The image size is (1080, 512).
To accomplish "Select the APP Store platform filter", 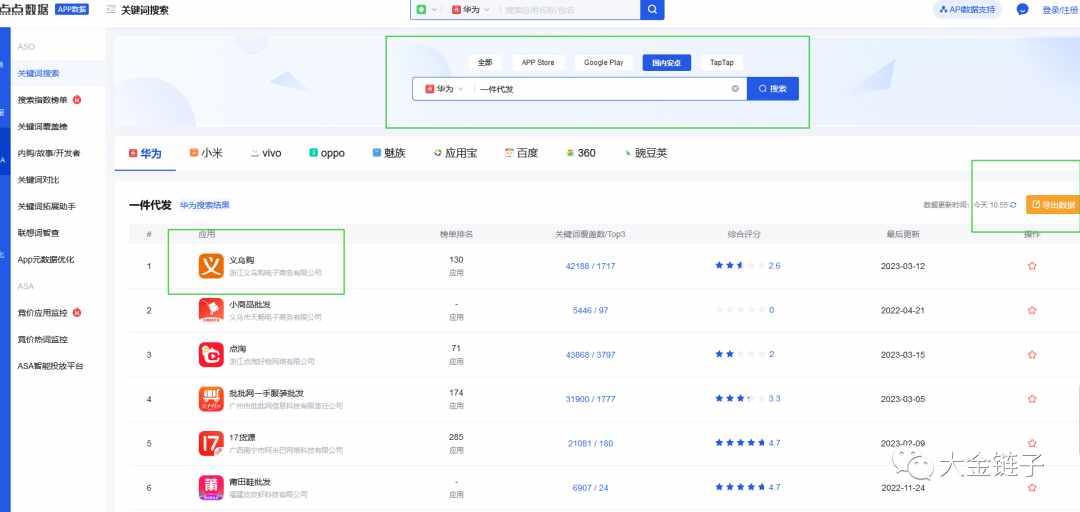I will coord(538,62).
